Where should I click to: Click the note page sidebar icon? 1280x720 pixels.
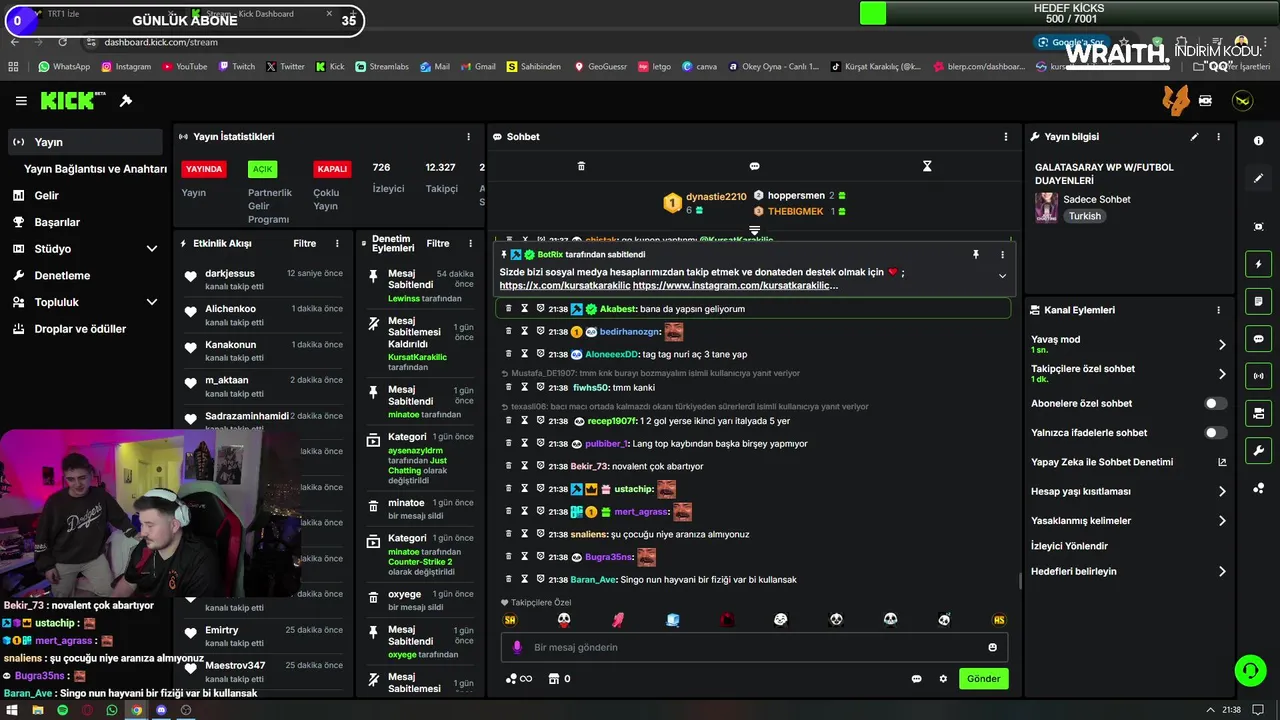click(1258, 301)
